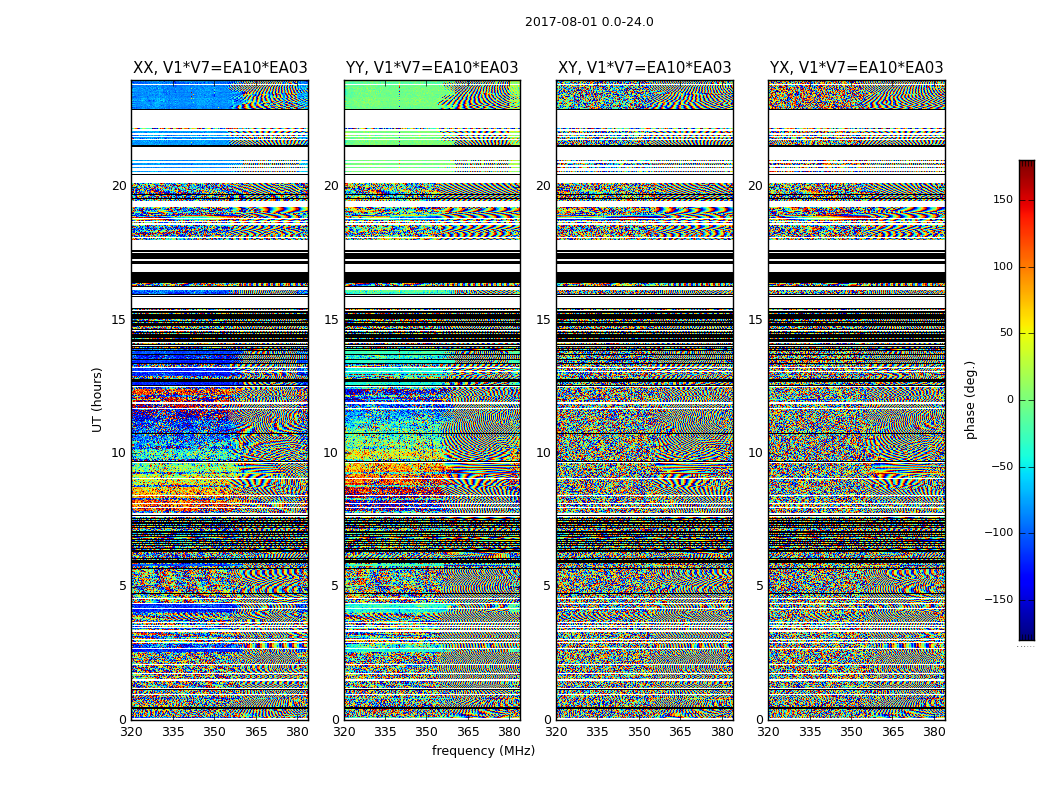Click the −50 tick label on colorbar
This screenshot has height=800, width=1050.
[1002, 466]
